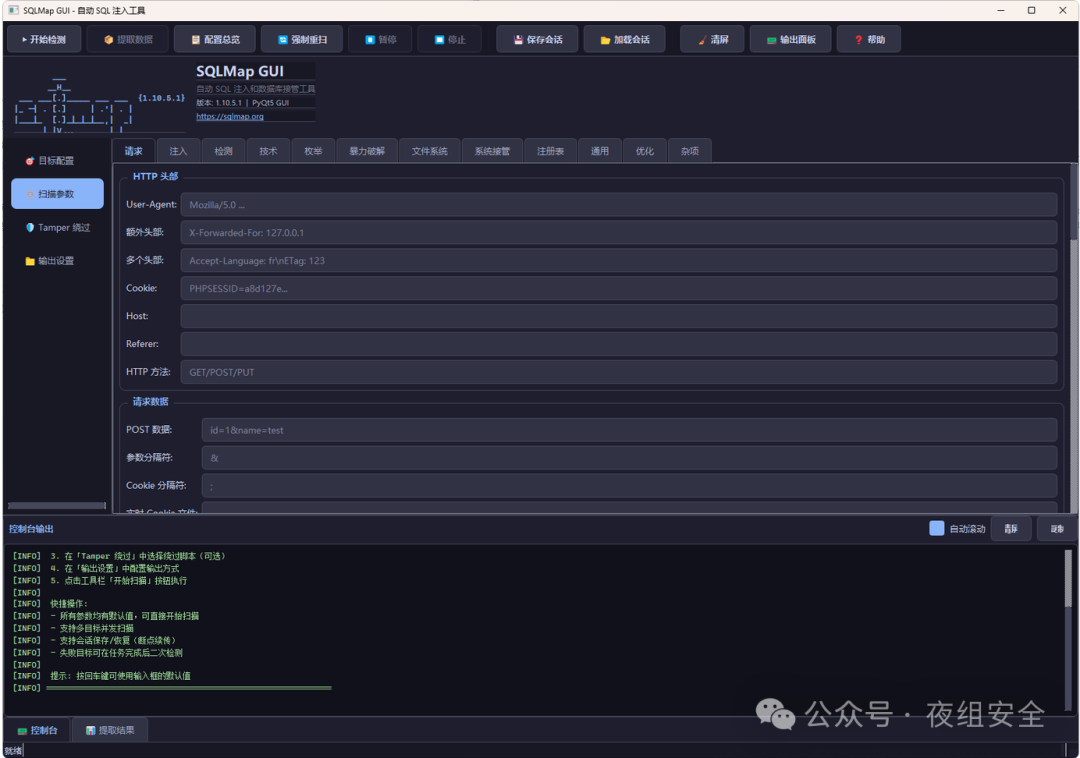The height and width of the screenshot is (758, 1080).
Task: Load a session via 加载会话
Action: coord(625,40)
